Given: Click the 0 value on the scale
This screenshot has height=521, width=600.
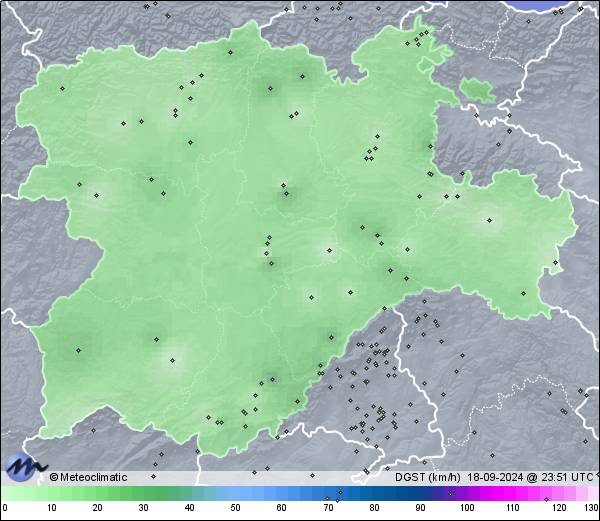Looking at the screenshot, I should 5,508.
